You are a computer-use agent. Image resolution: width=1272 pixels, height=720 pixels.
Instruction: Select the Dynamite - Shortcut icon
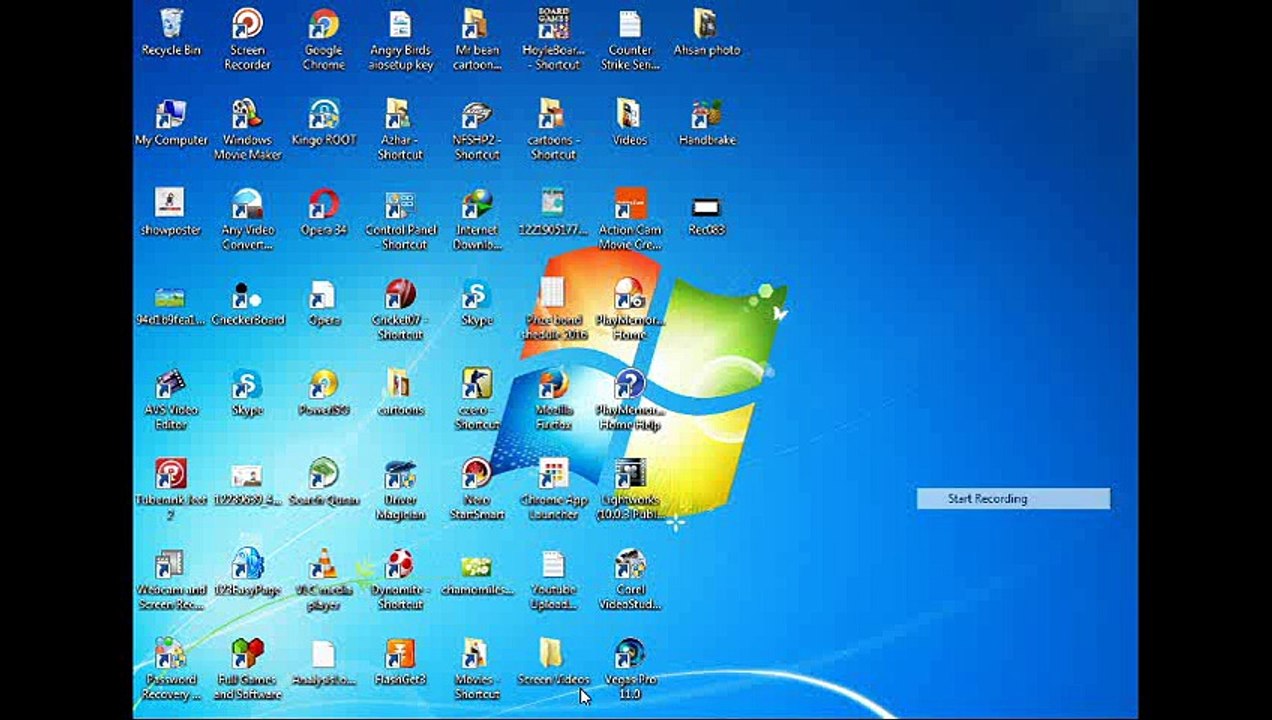pos(400,579)
